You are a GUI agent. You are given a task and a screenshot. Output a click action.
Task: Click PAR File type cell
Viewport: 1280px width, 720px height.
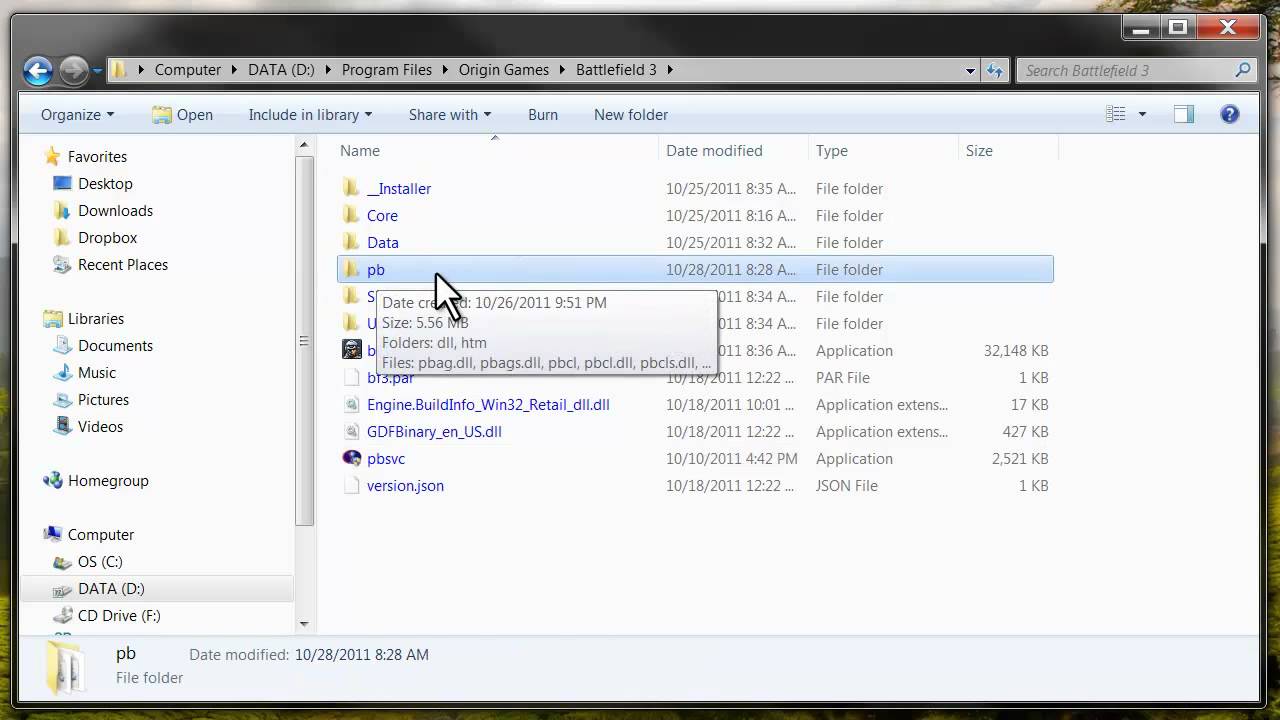843,378
